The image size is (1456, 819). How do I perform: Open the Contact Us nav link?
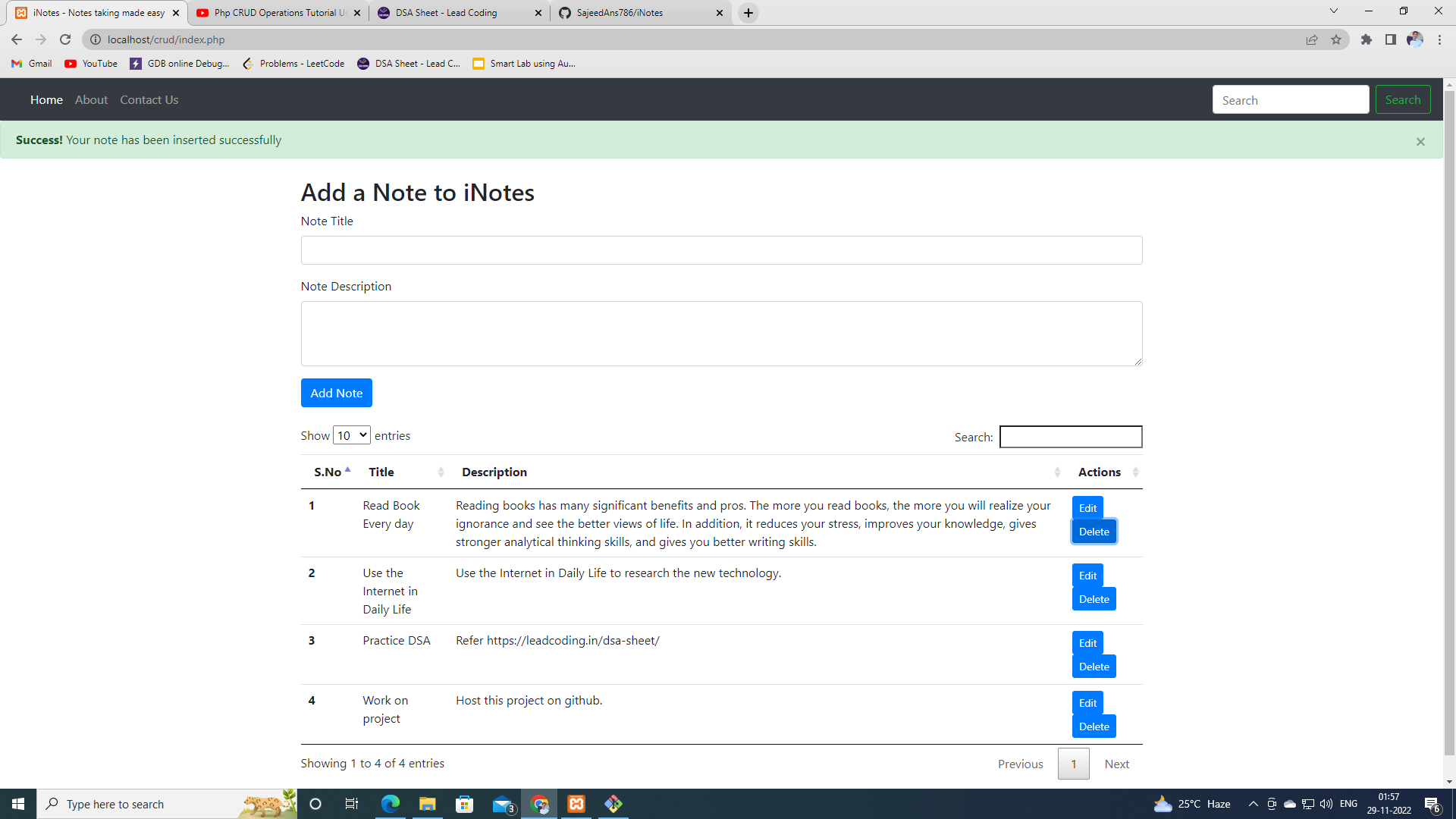(149, 100)
